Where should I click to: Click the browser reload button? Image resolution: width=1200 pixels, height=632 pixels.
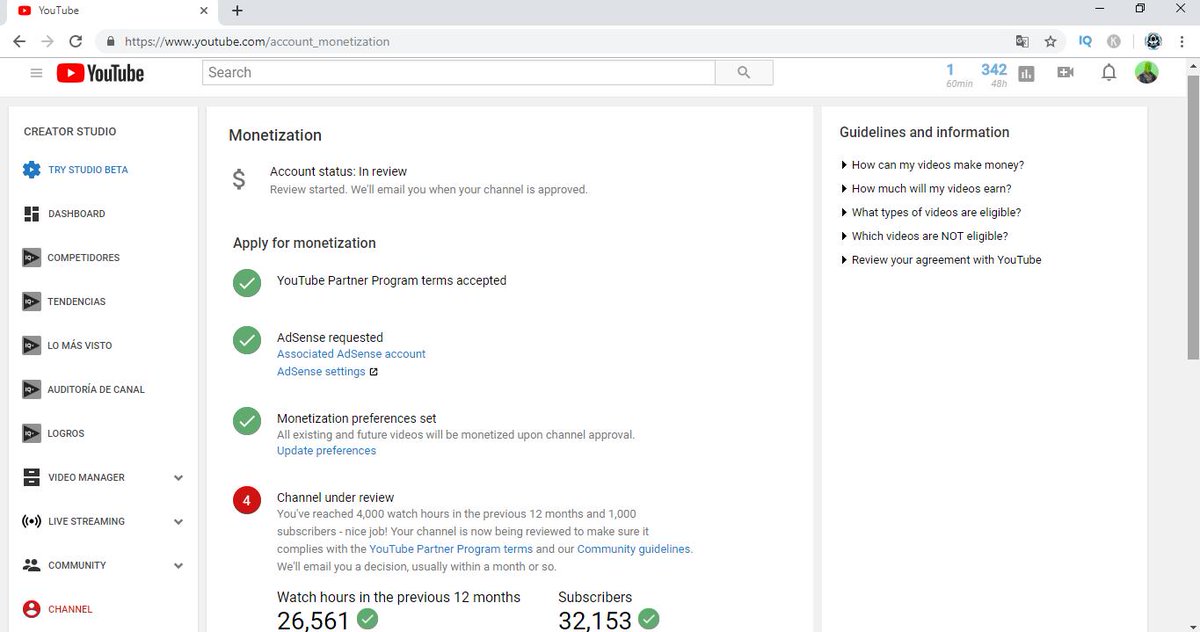click(x=75, y=42)
